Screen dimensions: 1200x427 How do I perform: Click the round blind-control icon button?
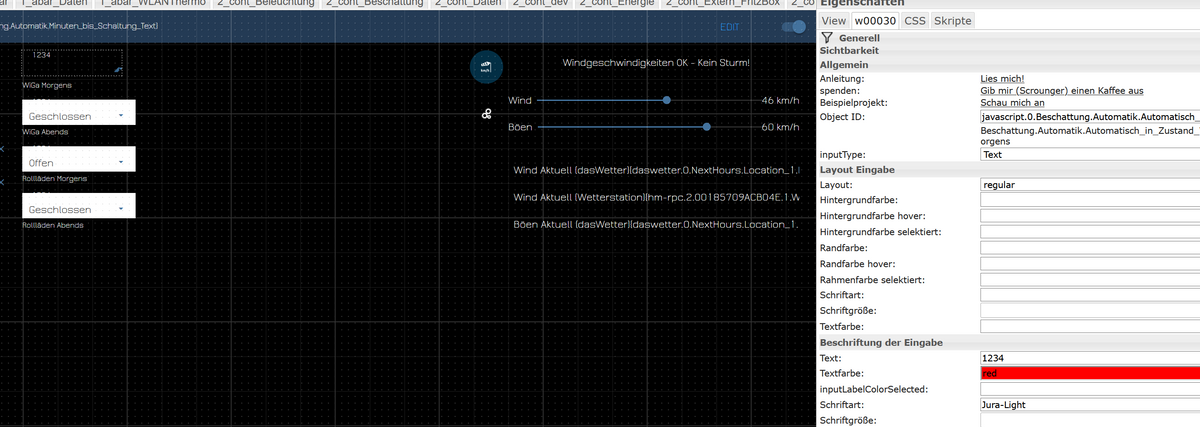486,66
